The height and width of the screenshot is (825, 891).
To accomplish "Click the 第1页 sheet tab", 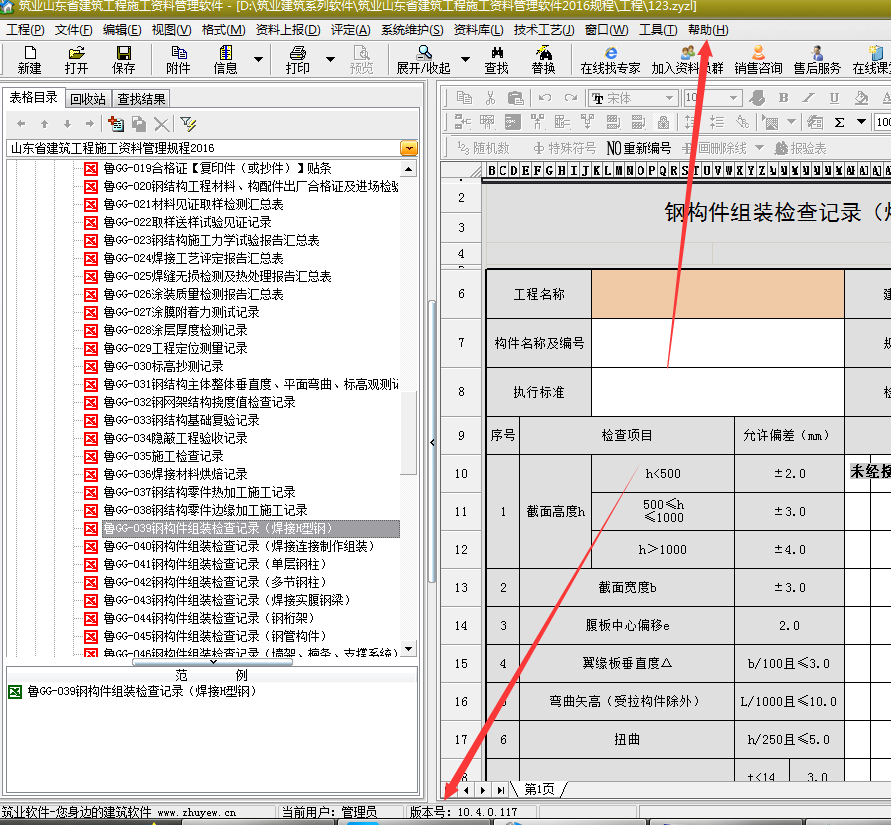I will (x=539, y=789).
